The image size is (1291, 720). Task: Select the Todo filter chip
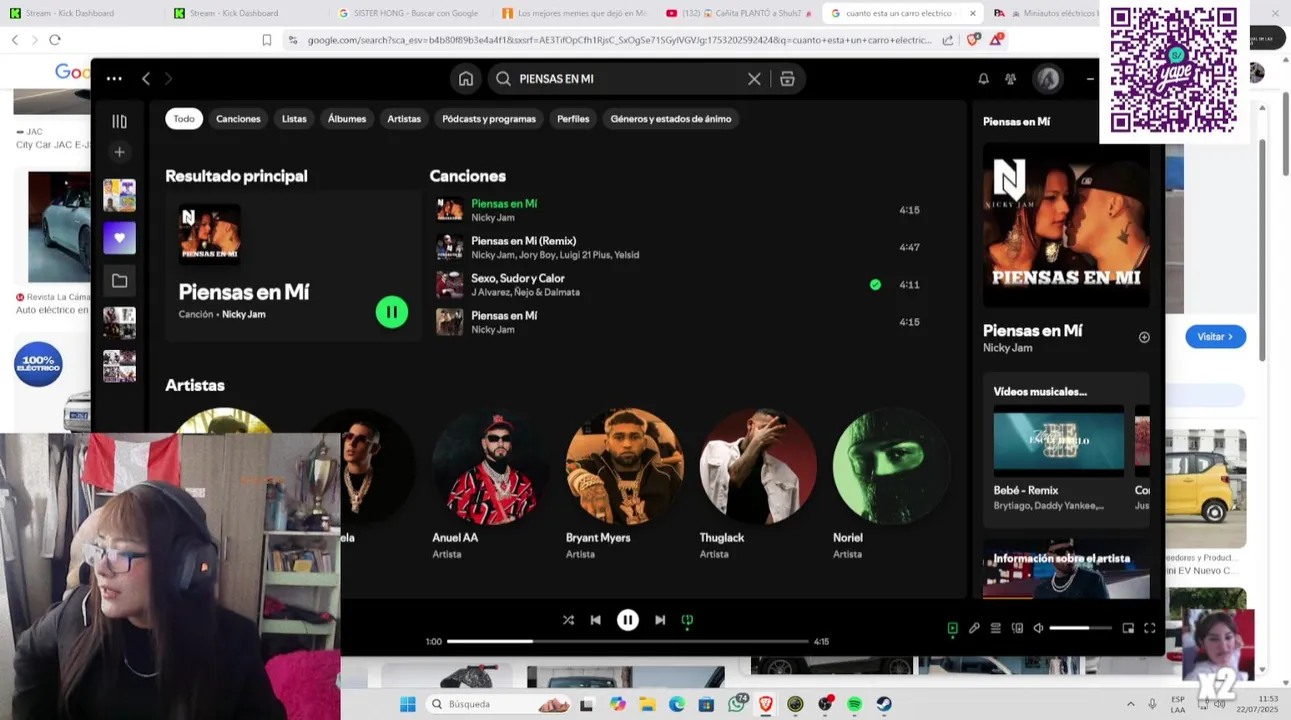[x=184, y=119]
